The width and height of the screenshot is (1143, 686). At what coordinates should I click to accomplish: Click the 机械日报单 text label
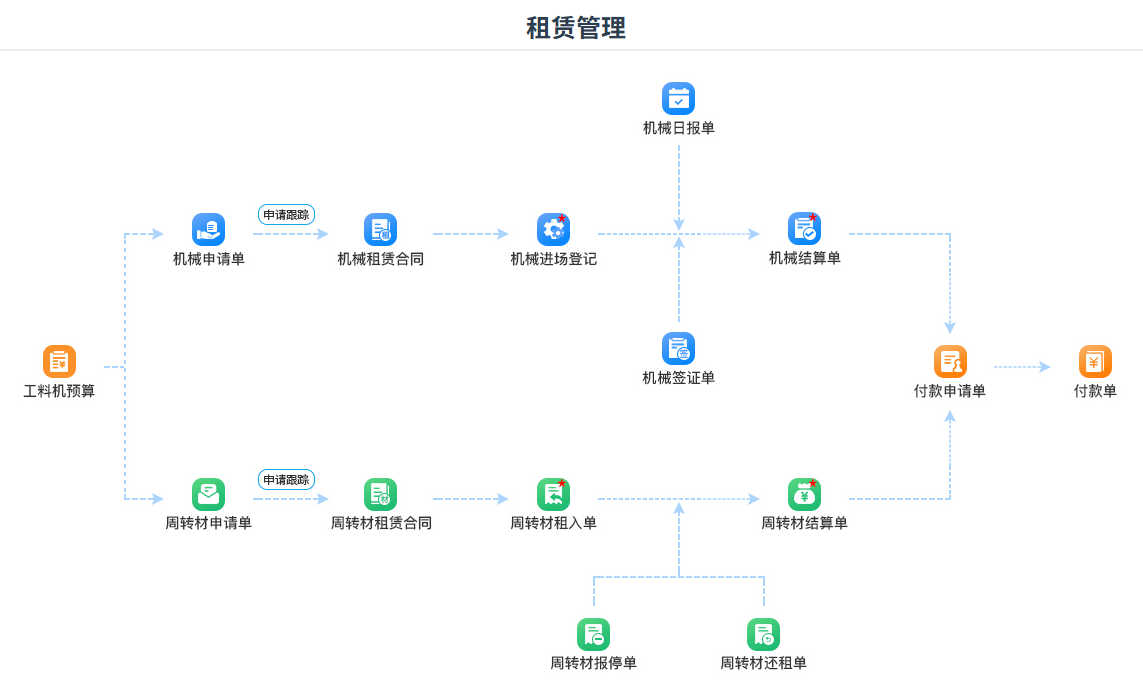coord(679,128)
